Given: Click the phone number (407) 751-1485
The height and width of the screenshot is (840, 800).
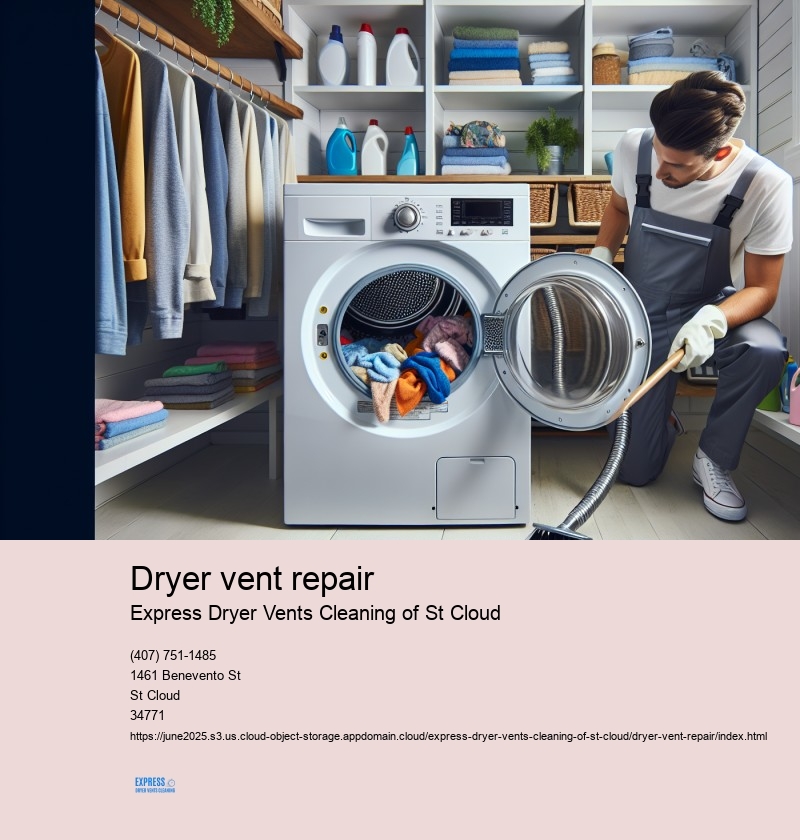Looking at the screenshot, I should click(x=173, y=655).
